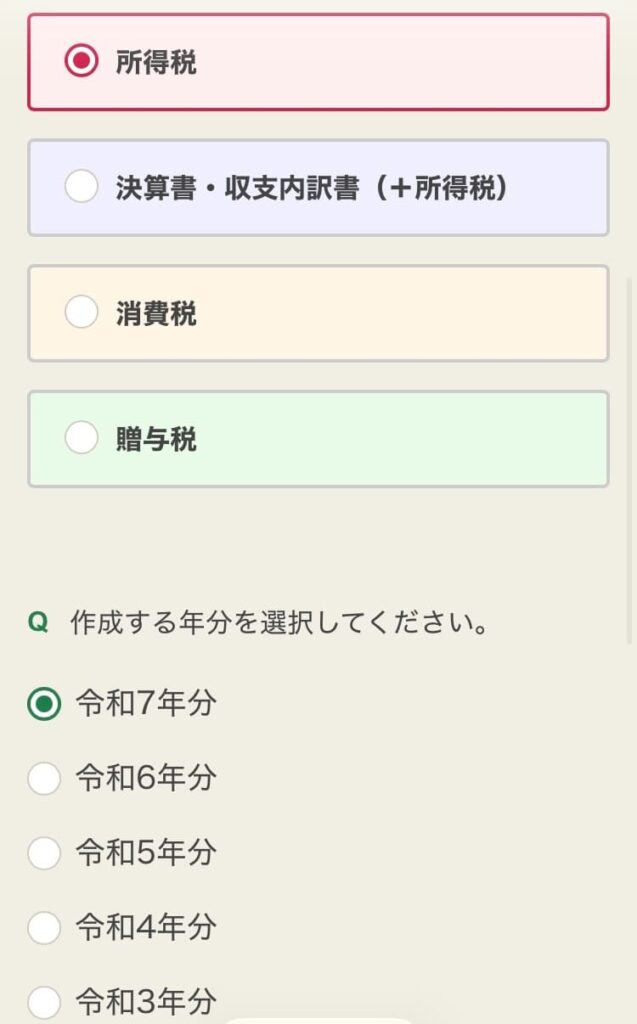Click the 決算書・収支内訳書(+所得税) label
This screenshot has width=637, height=1024.
(312, 188)
